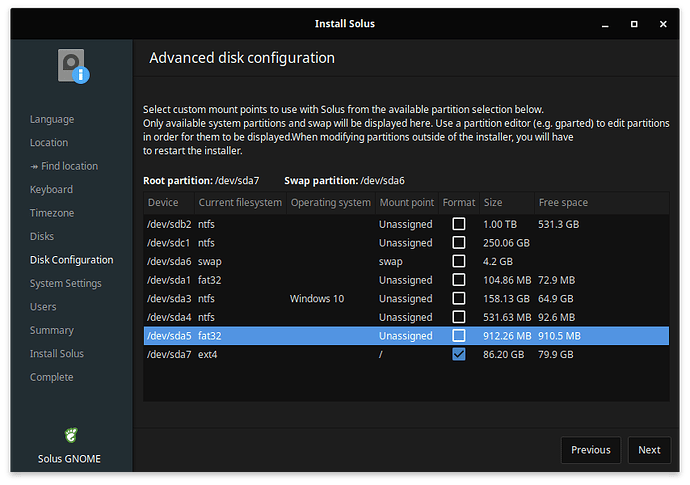This screenshot has width=690, height=485.
Task: Open Unassigned mount point for /dev/sda4
Action: [405, 317]
